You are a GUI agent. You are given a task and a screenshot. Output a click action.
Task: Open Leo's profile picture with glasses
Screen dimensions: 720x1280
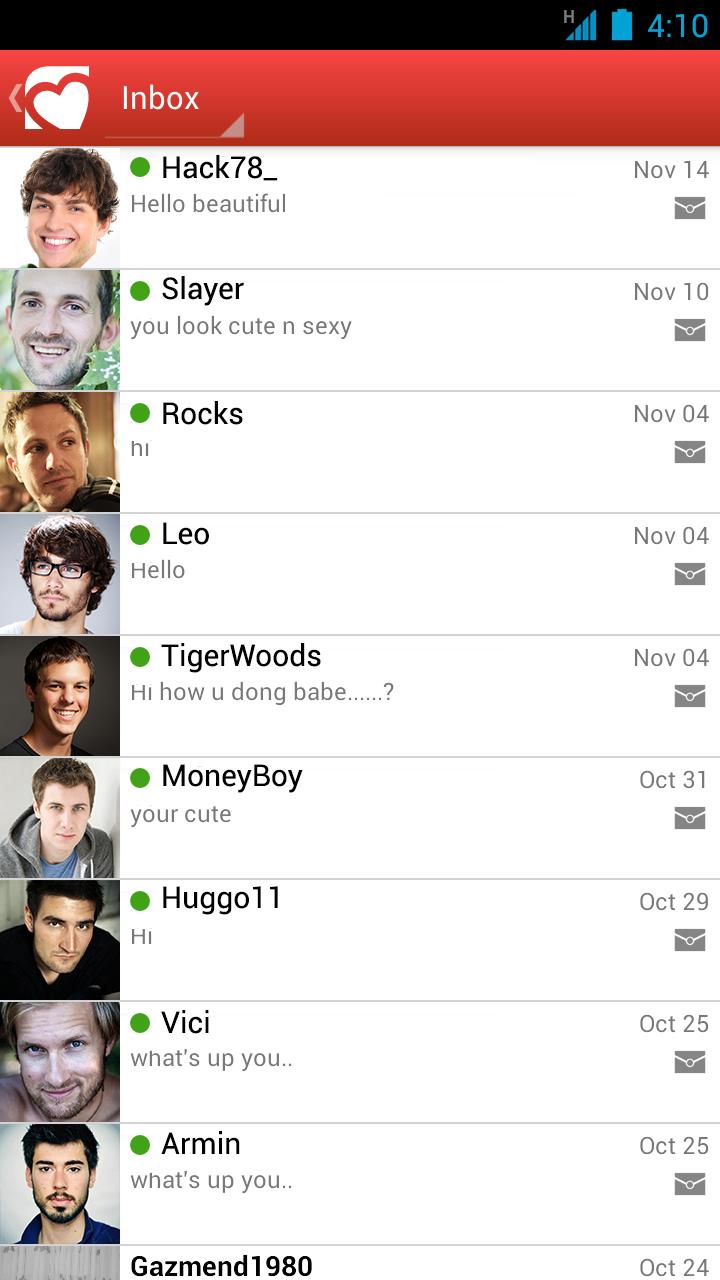click(x=60, y=574)
